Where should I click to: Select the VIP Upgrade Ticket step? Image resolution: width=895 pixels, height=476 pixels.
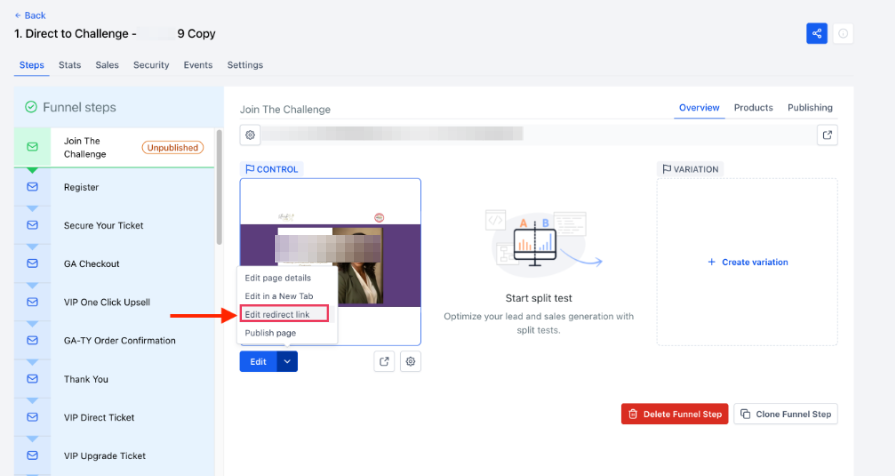coord(114,455)
